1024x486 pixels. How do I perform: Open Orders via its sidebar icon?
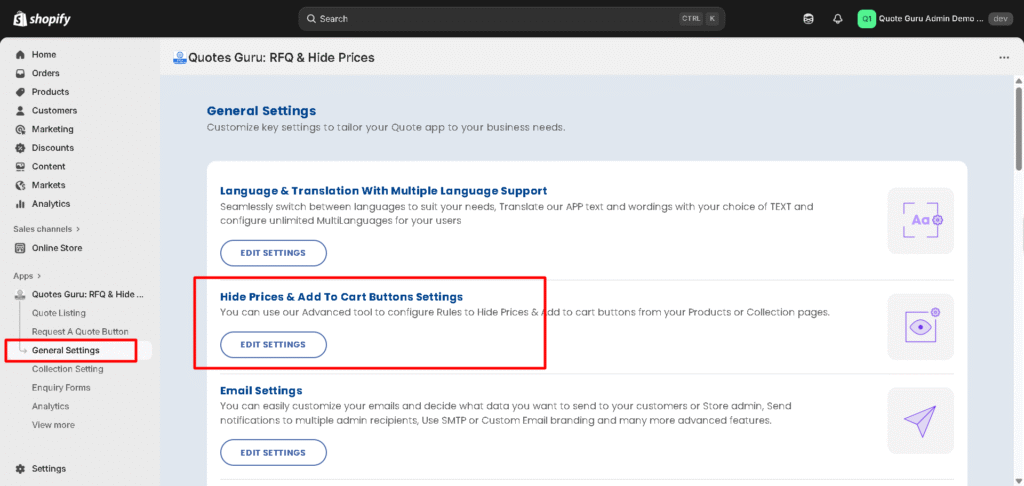point(20,73)
